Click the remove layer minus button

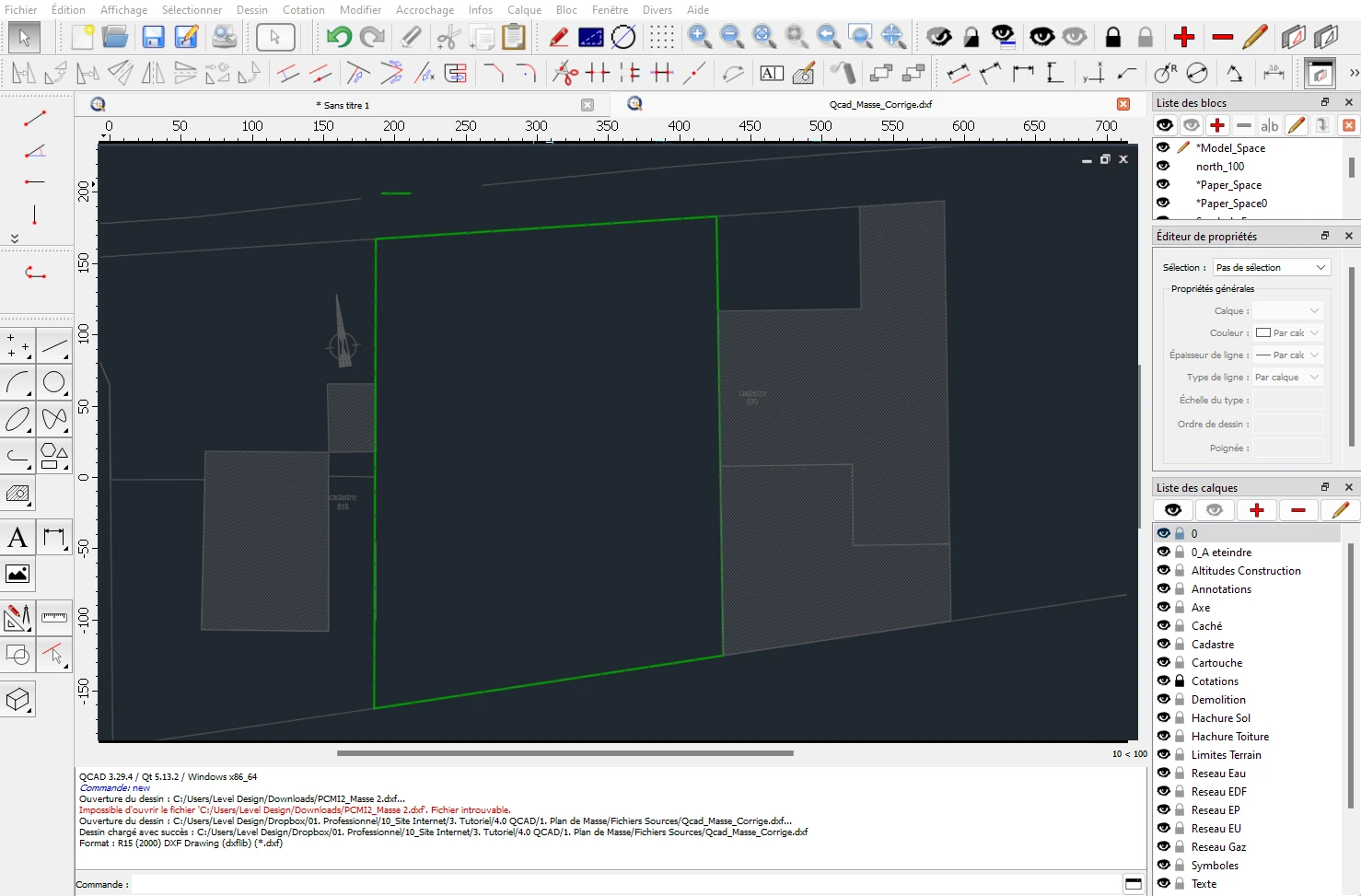[1298, 509]
